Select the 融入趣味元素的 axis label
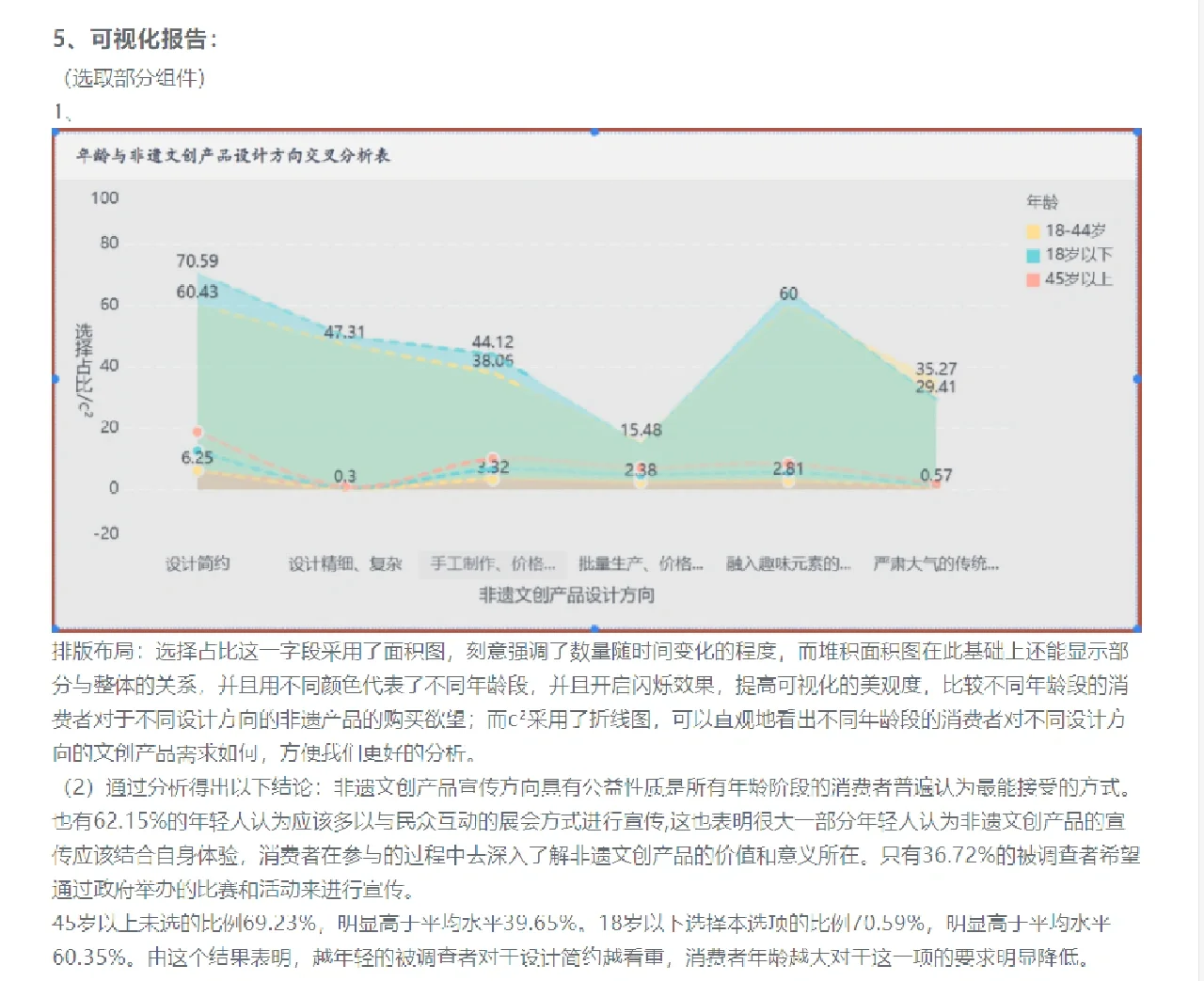This screenshot has height=981, width=1204. (787, 562)
